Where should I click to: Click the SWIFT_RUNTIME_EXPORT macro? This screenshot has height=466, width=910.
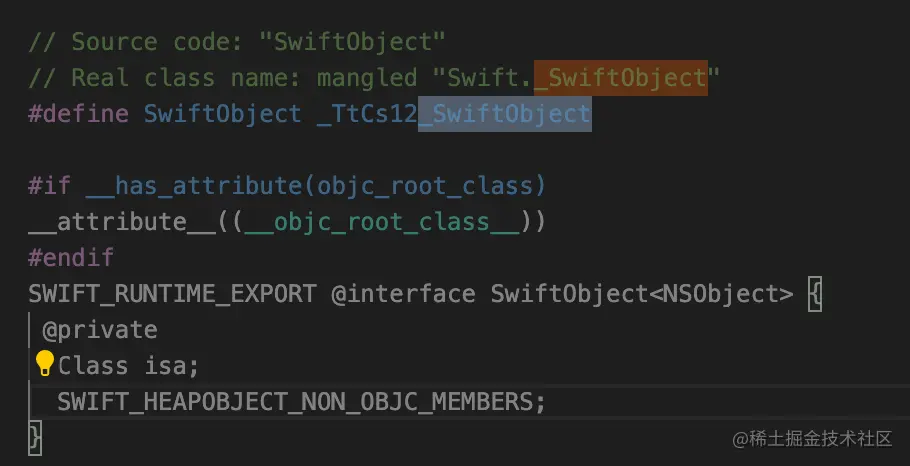click(172, 294)
